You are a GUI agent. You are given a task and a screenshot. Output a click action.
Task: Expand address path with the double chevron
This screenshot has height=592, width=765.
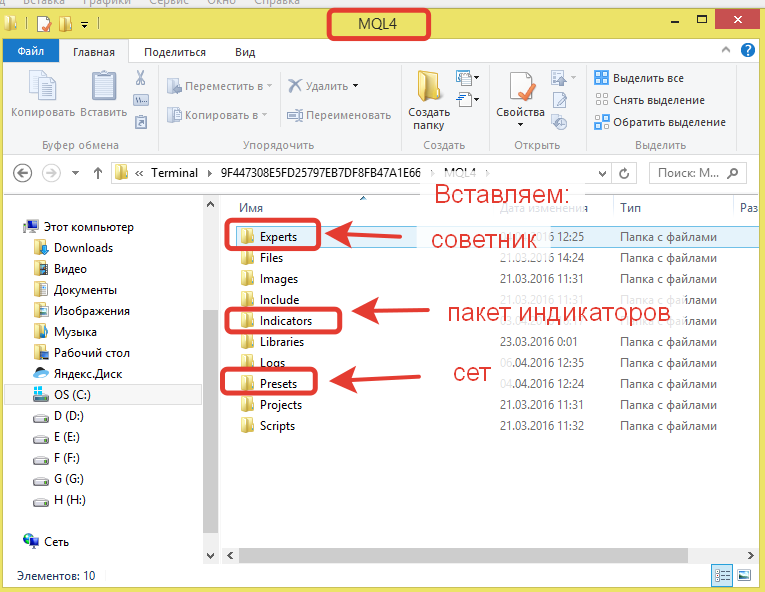point(139,173)
